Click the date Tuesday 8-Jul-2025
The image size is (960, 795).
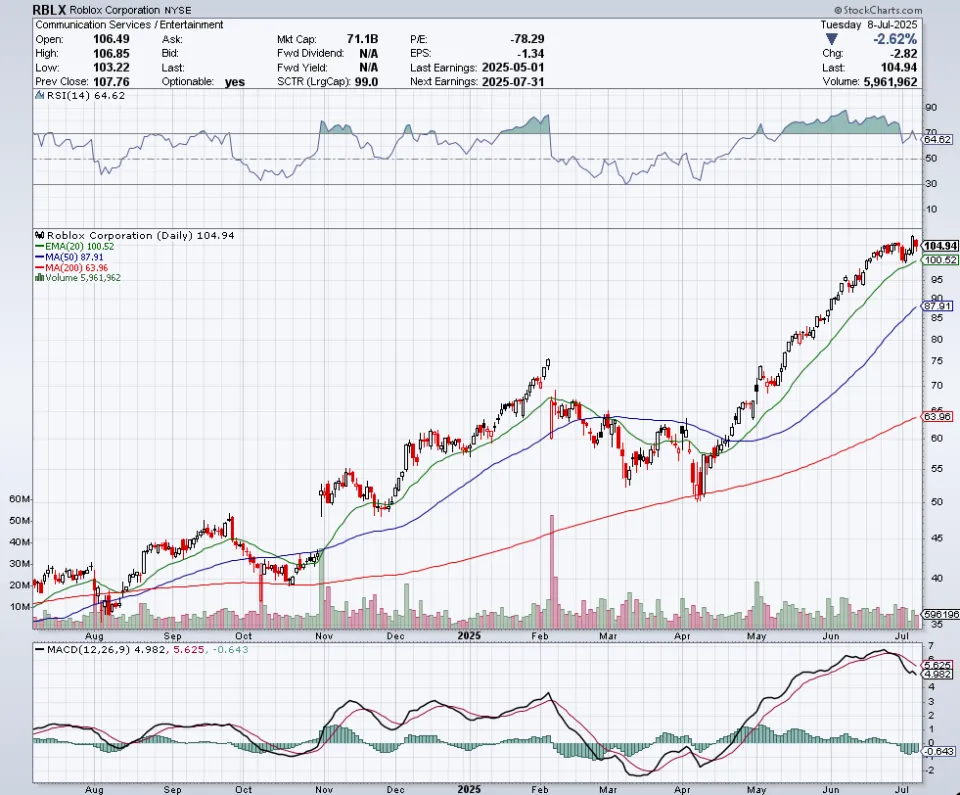tap(869, 24)
